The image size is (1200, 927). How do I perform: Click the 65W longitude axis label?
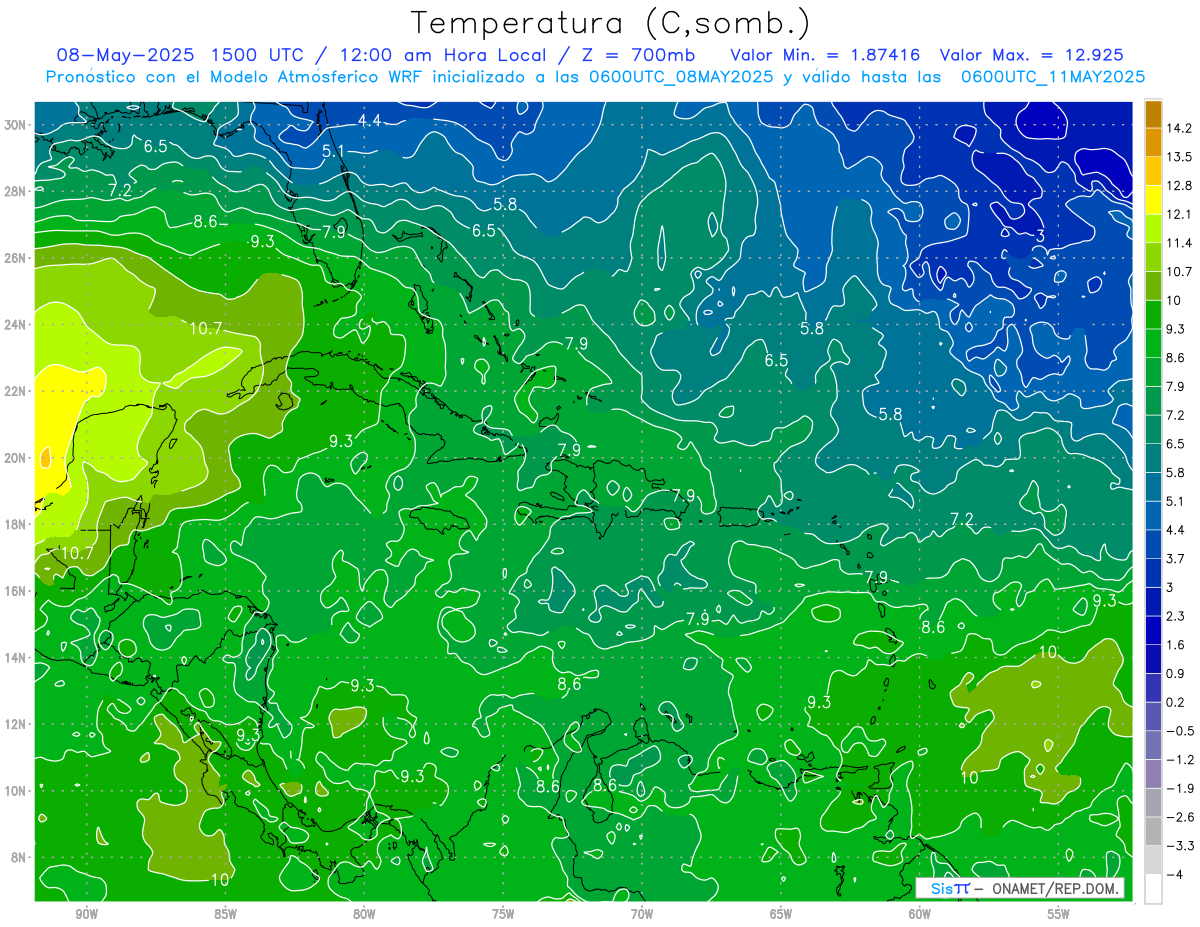(781, 915)
